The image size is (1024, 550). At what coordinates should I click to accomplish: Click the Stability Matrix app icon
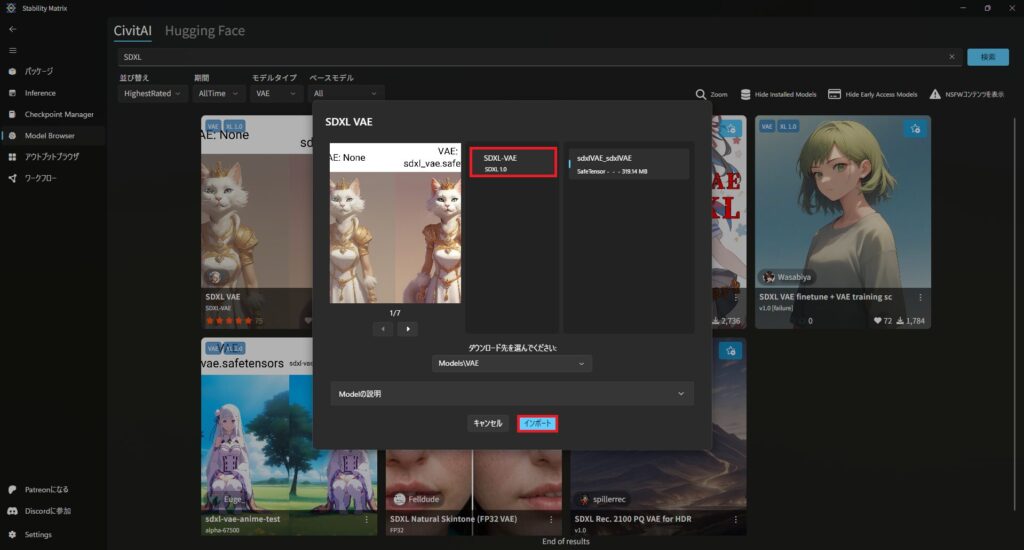coord(10,8)
